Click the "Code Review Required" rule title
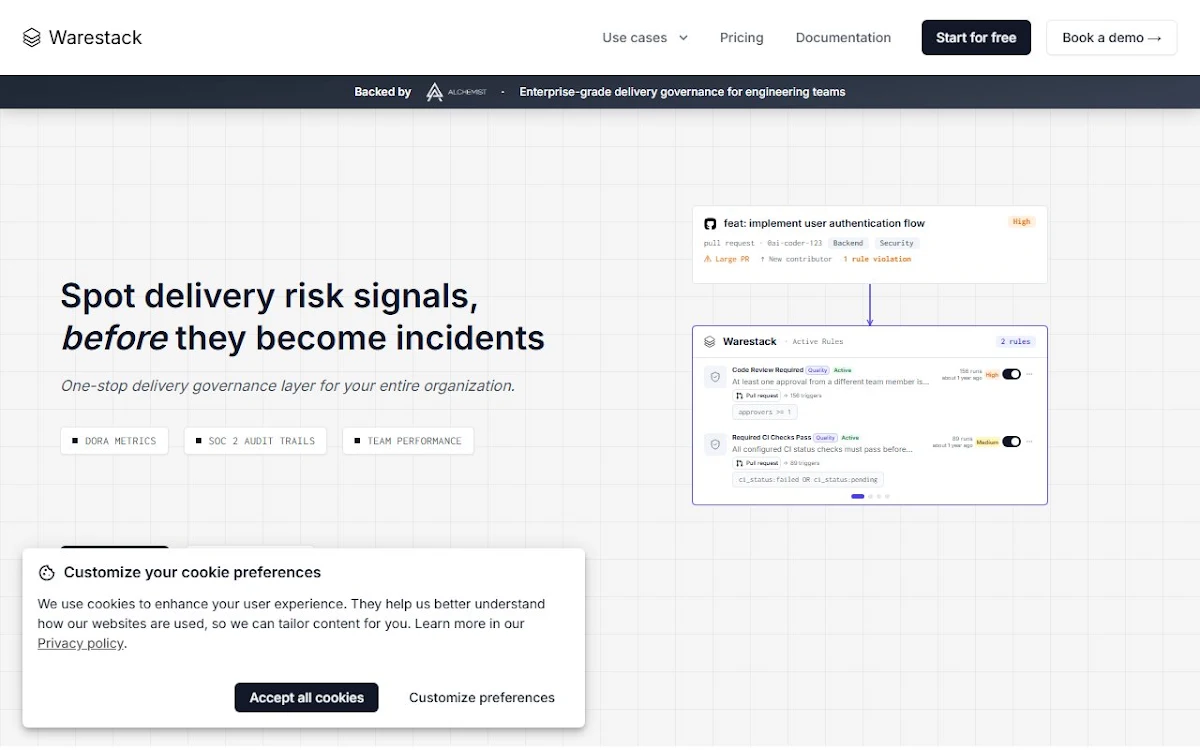 (767, 370)
